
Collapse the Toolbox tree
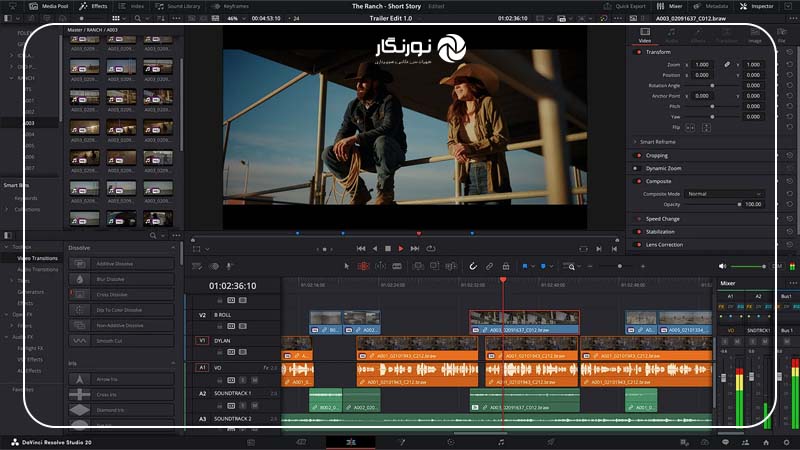(6, 247)
